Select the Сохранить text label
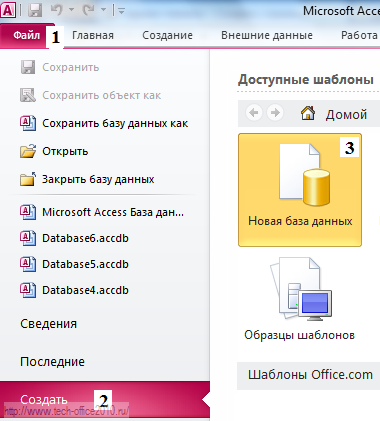Screen dimensions: 380x421 point(71,67)
